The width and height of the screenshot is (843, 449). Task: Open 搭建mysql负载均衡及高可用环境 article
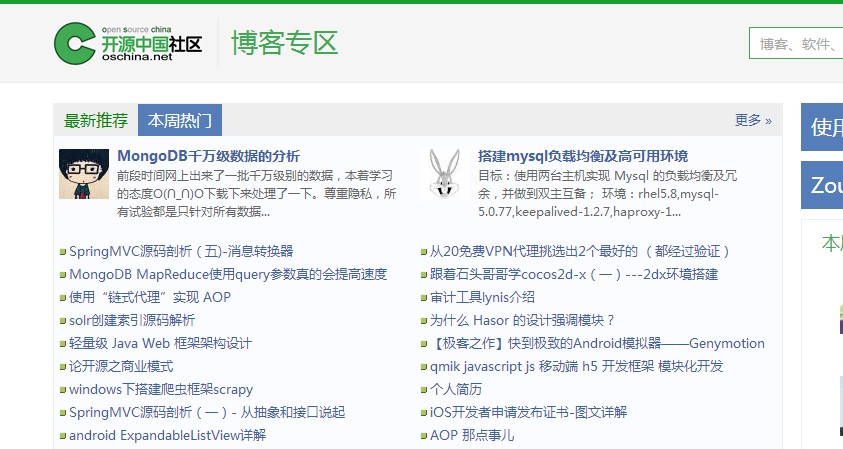[583, 156]
